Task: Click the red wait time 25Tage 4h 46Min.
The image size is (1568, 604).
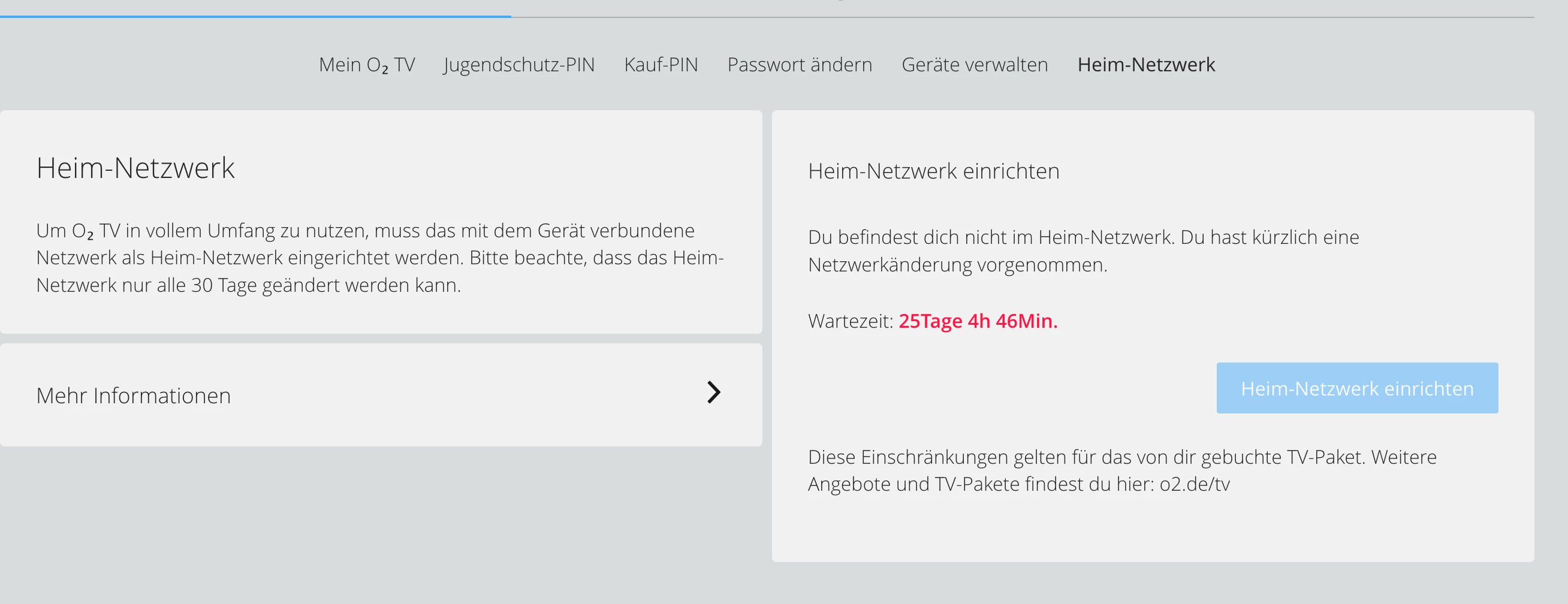Action: [x=978, y=321]
